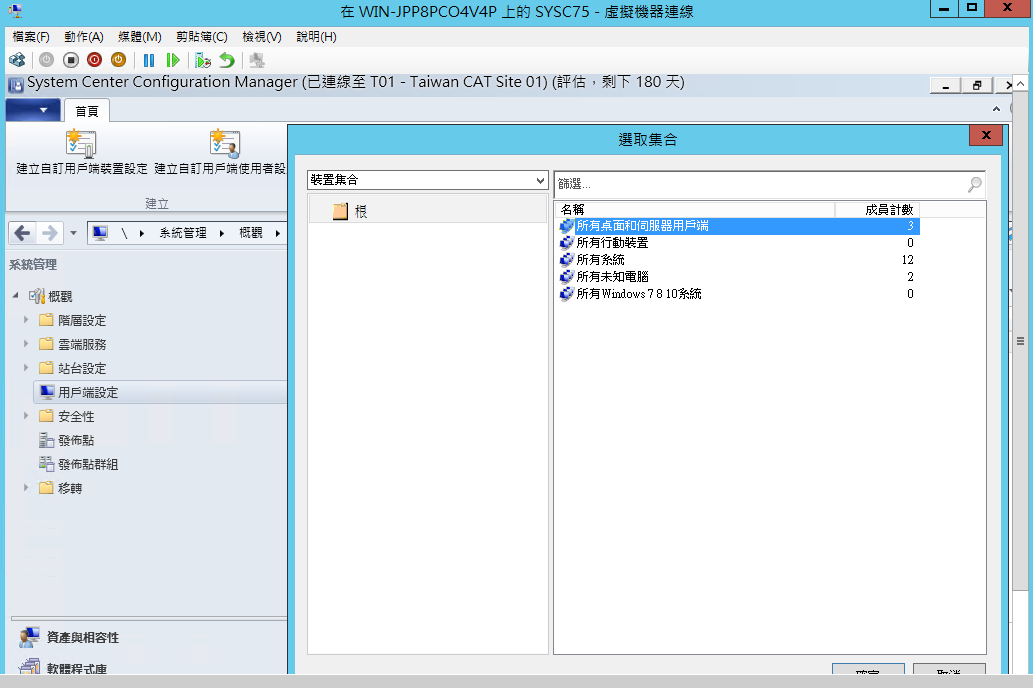
Task: Open the 檔案(F) menu
Action: pyautogui.click(x=31, y=37)
